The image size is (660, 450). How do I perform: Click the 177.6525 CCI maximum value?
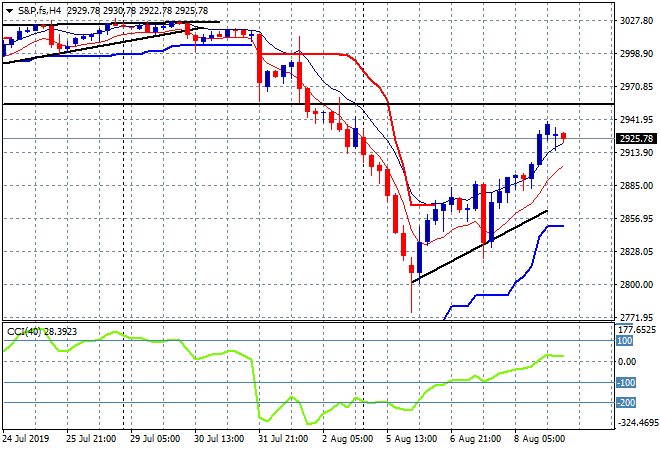(x=636, y=329)
